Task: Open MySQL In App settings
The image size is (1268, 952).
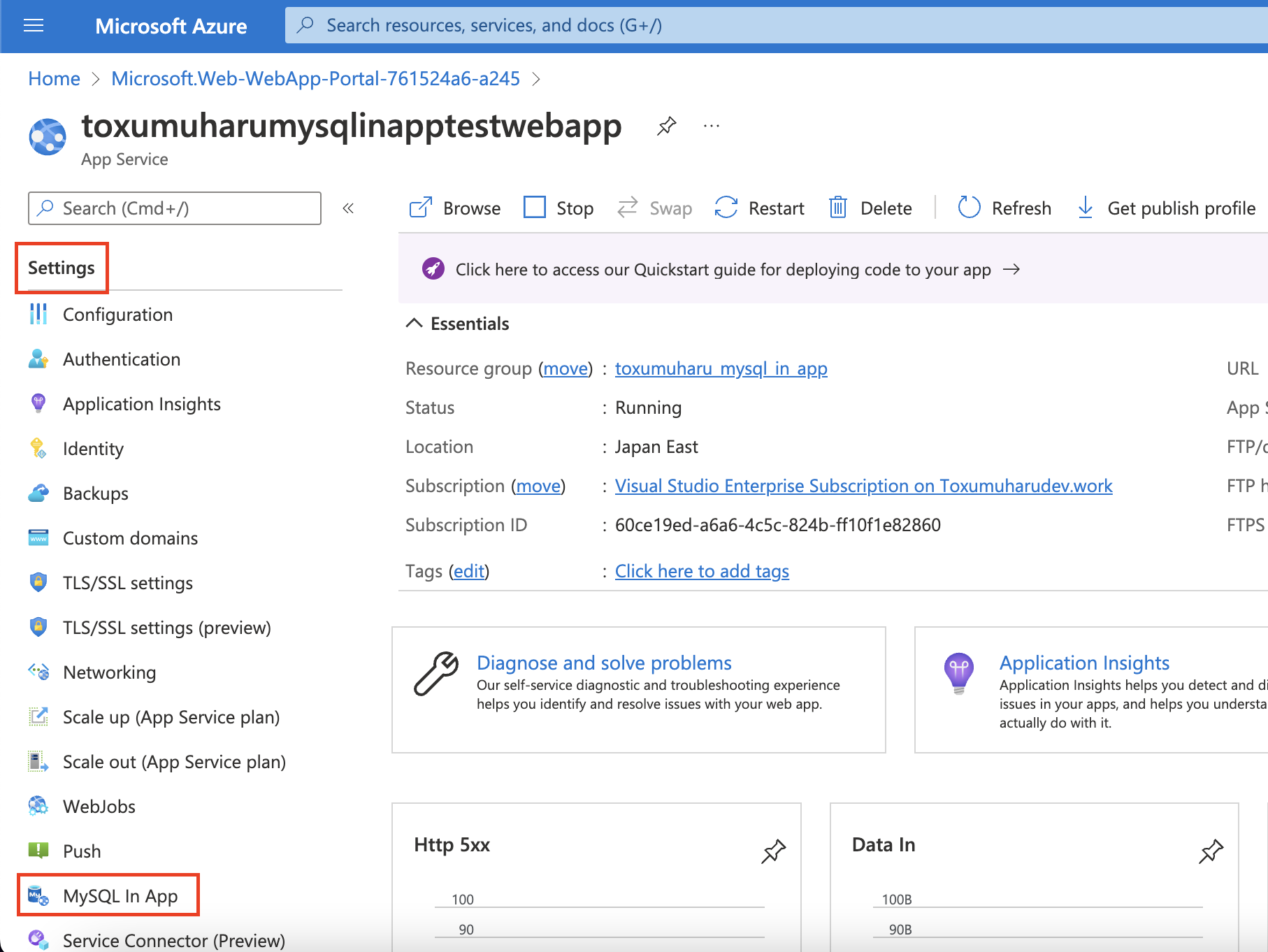Action: pos(120,895)
